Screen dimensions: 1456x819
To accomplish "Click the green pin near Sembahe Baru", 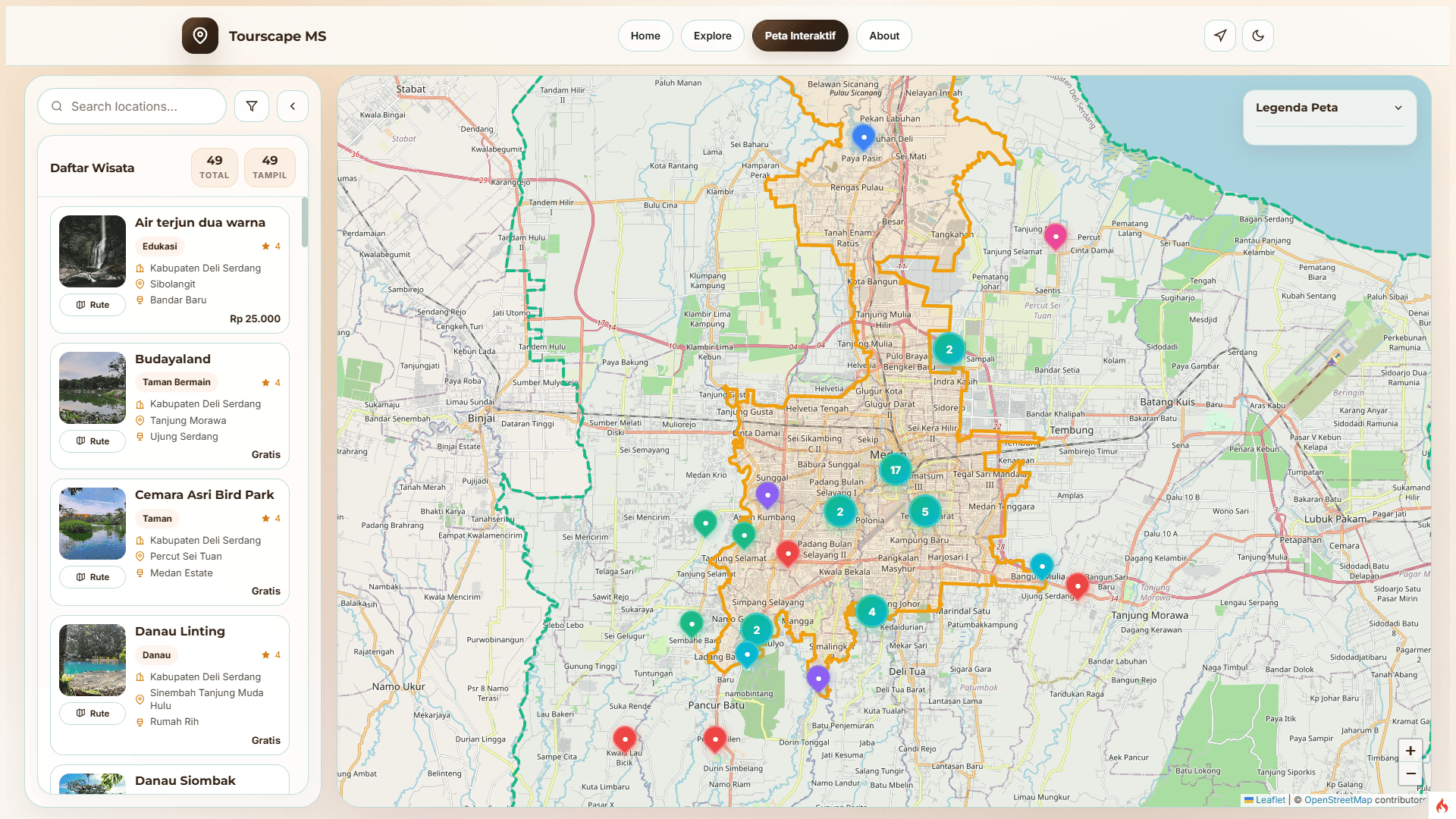I will pyautogui.click(x=692, y=624).
